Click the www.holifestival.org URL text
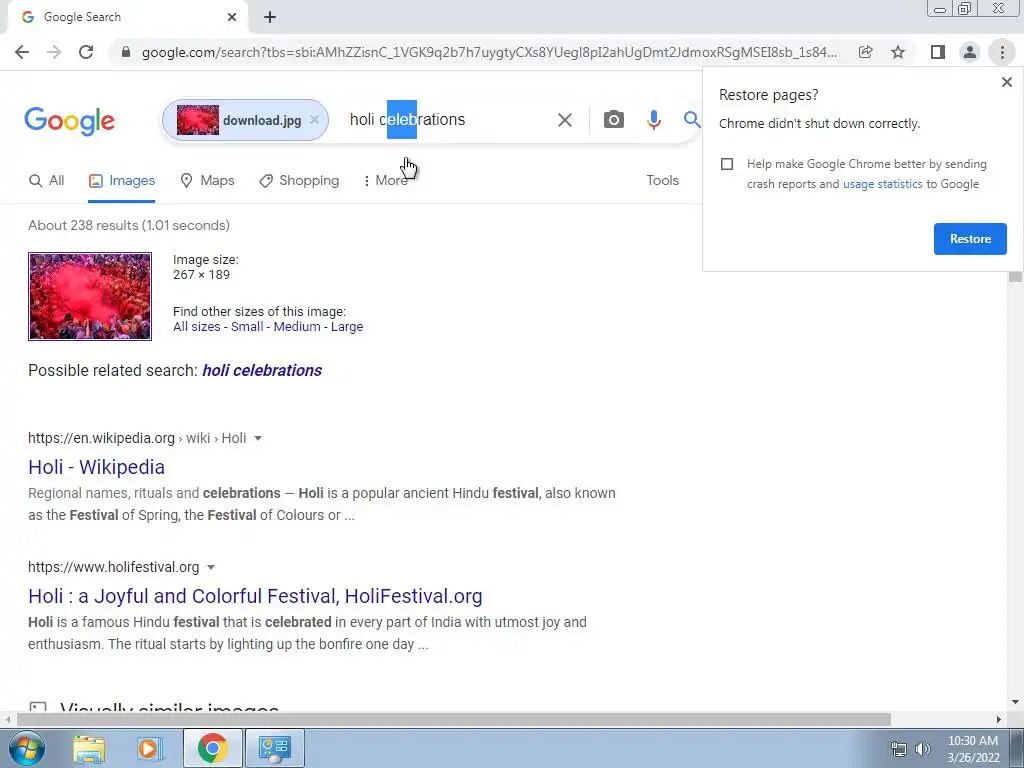1024x768 pixels. [114, 568]
